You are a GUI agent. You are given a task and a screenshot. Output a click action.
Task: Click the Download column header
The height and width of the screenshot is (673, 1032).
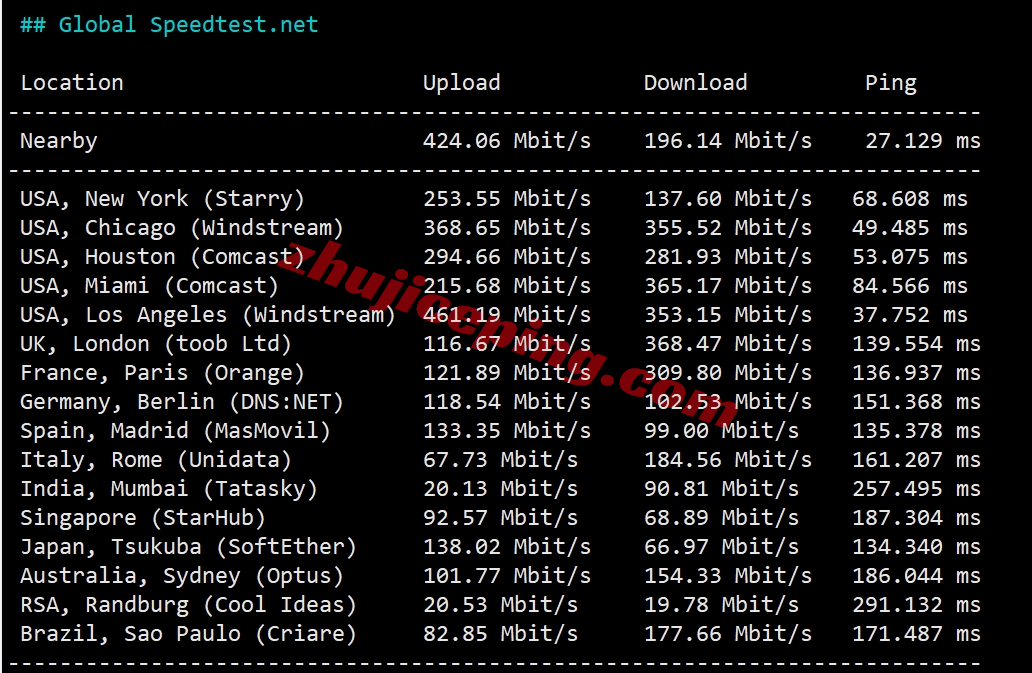(695, 83)
